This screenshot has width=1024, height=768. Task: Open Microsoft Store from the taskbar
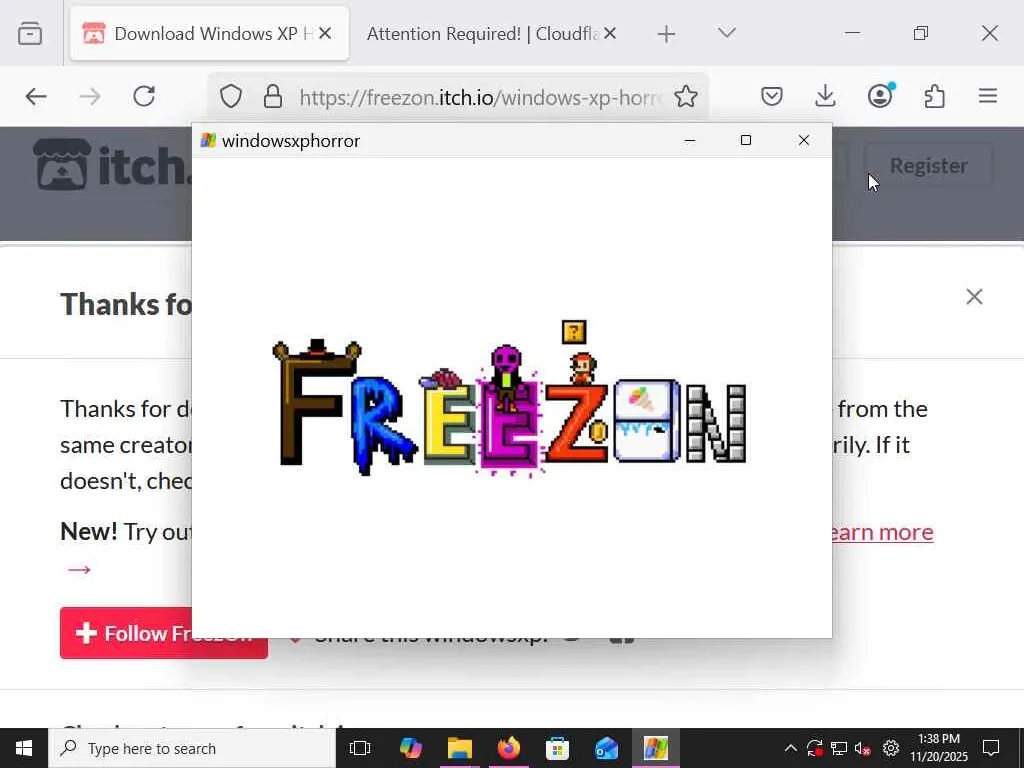click(x=558, y=748)
